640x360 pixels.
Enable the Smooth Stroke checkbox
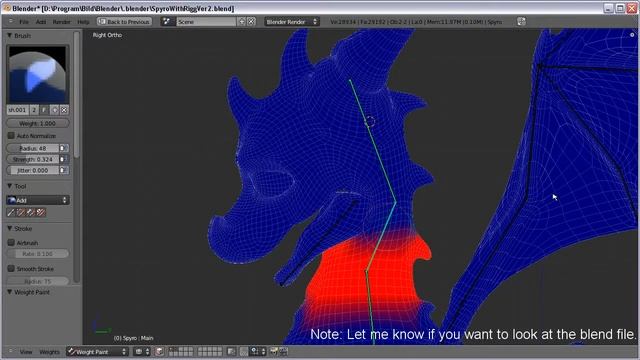click(x=11, y=269)
